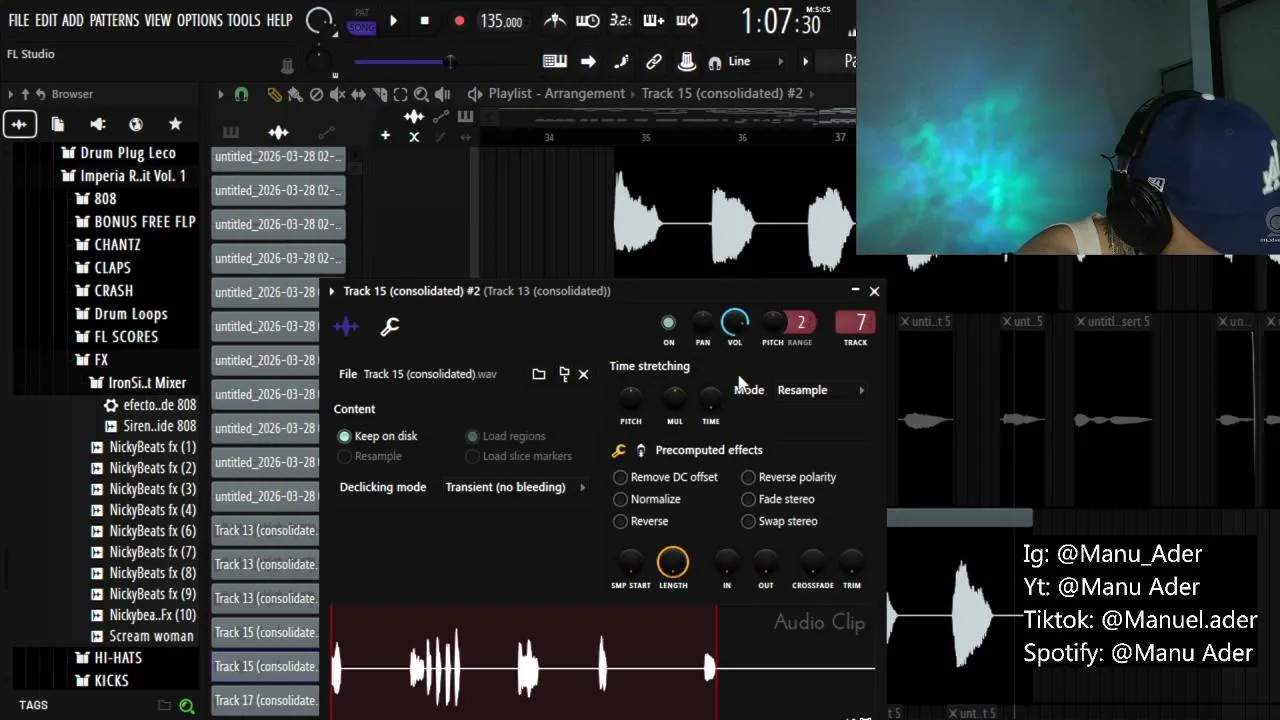Select the playlist Paint brush tool
The height and width of the screenshot is (720, 1280).
pyautogui.click(x=295, y=94)
